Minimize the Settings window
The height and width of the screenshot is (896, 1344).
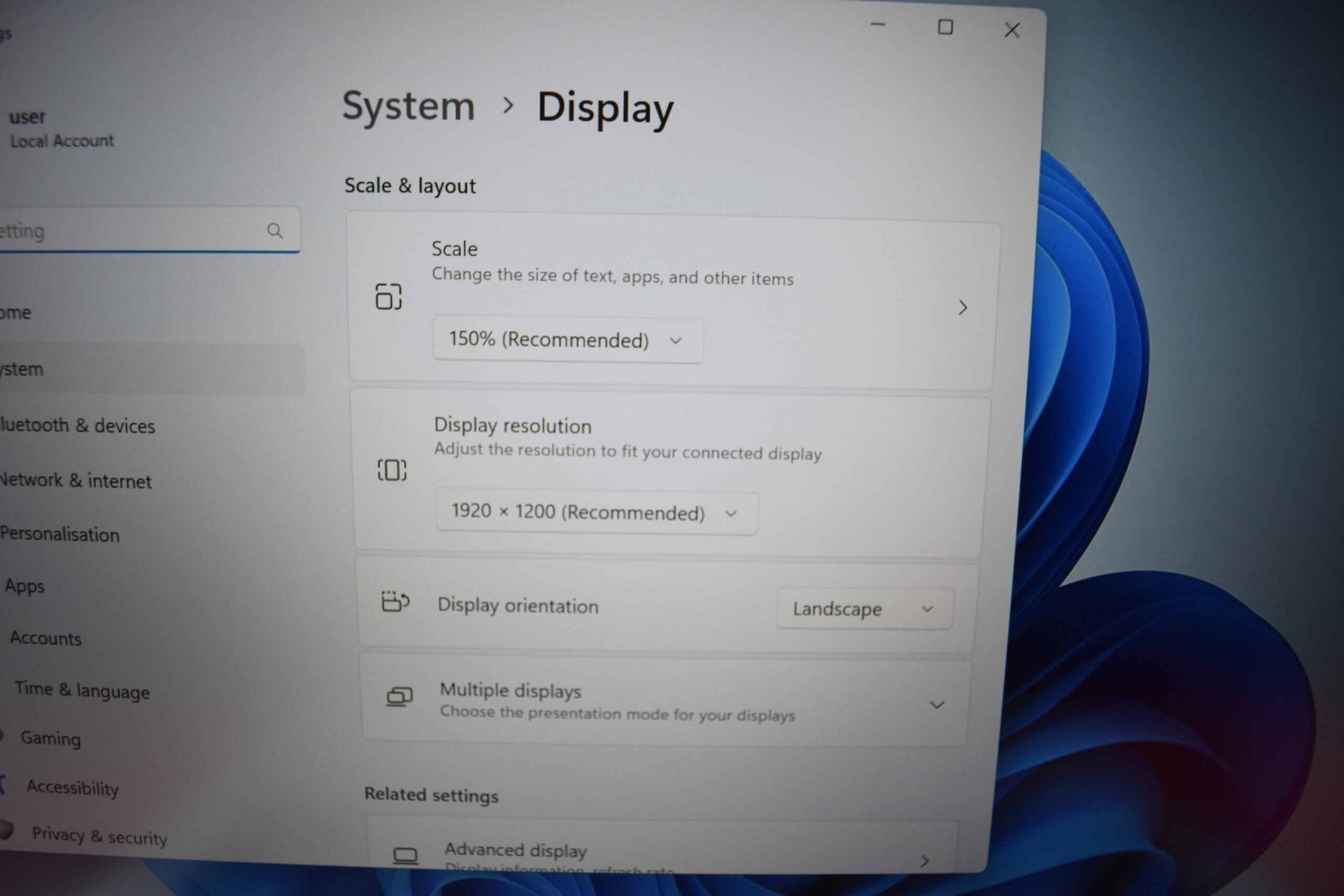coord(878,25)
